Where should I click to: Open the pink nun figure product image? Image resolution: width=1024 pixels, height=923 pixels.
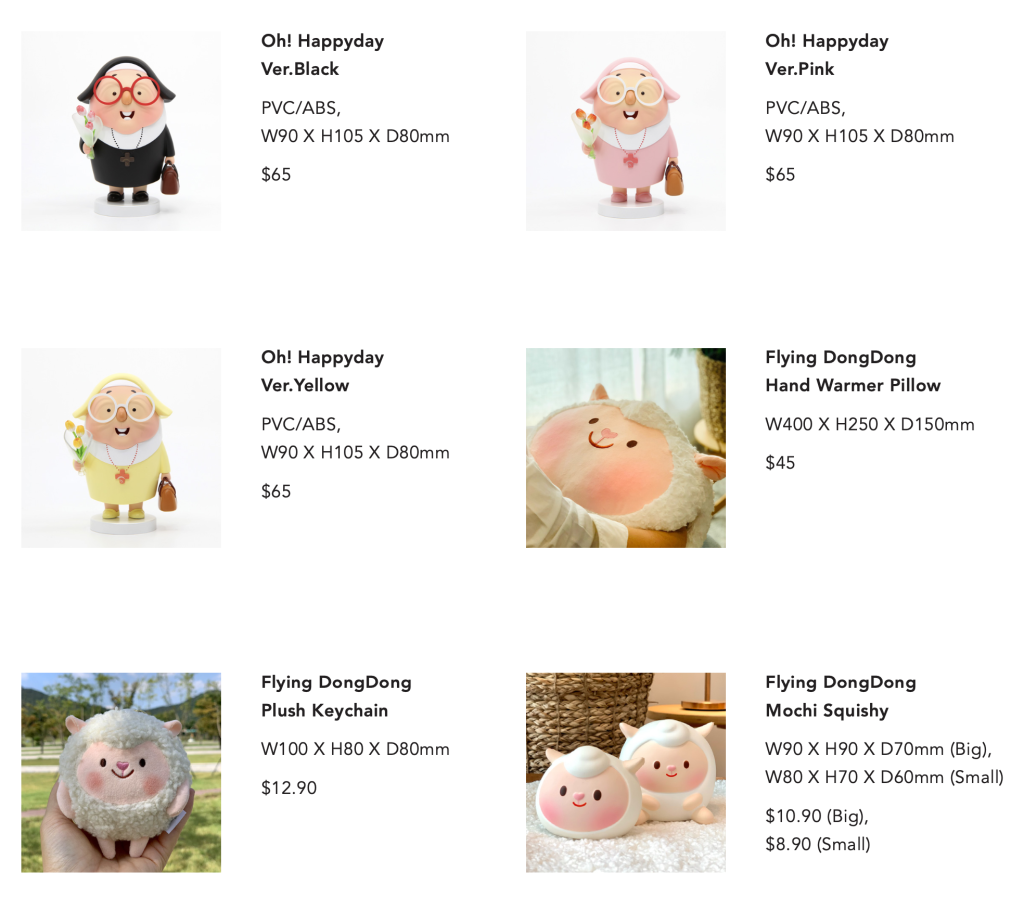(x=626, y=131)
